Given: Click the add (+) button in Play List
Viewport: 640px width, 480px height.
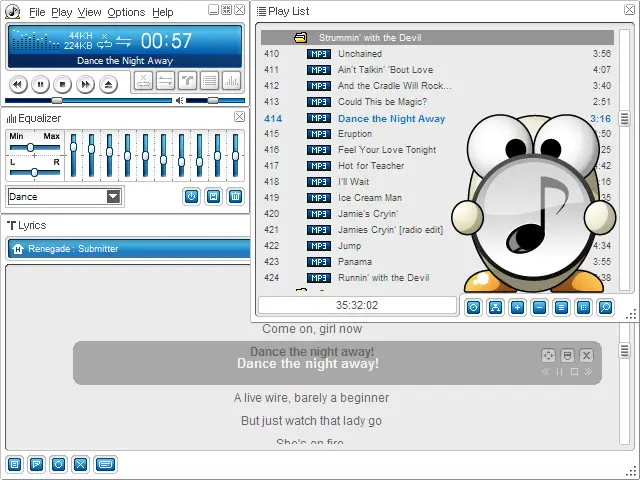Looking at the screenshot, I should [x=517, y=307].
